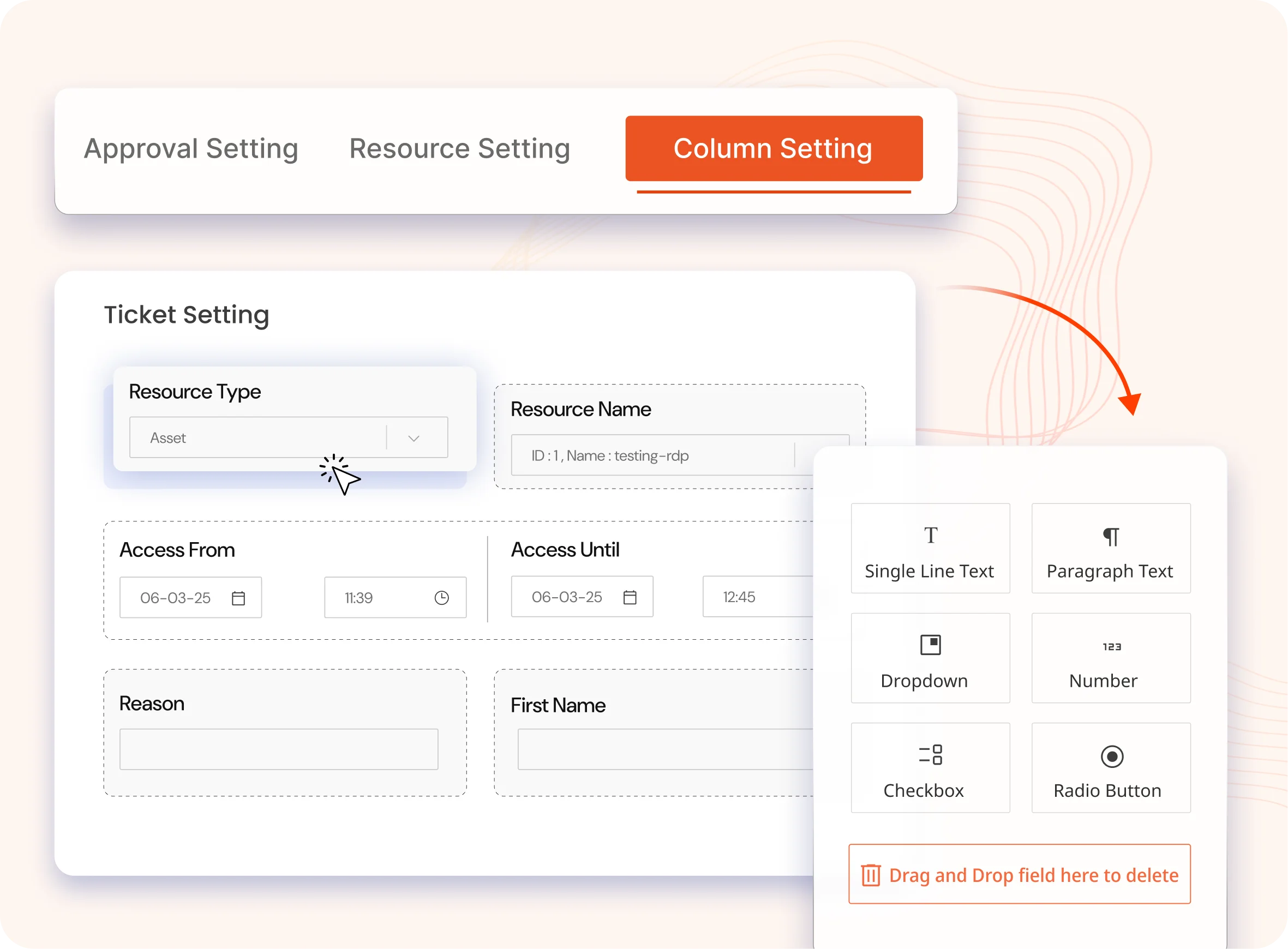Screen dimensions: 1288x949
Task: Open the Resource Type dropdown chevron
Action: coord(412,437)
